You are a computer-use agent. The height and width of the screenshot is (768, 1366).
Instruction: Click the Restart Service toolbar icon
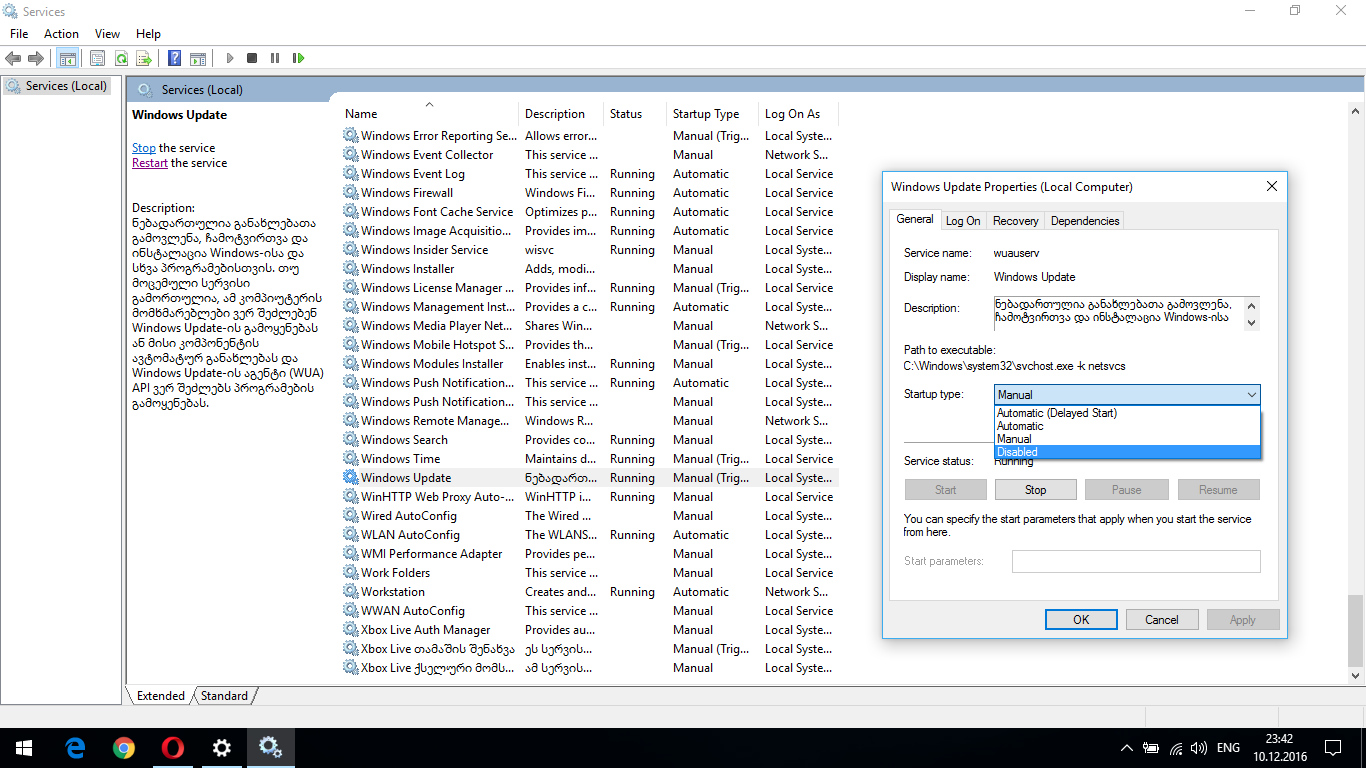(298, 59)
